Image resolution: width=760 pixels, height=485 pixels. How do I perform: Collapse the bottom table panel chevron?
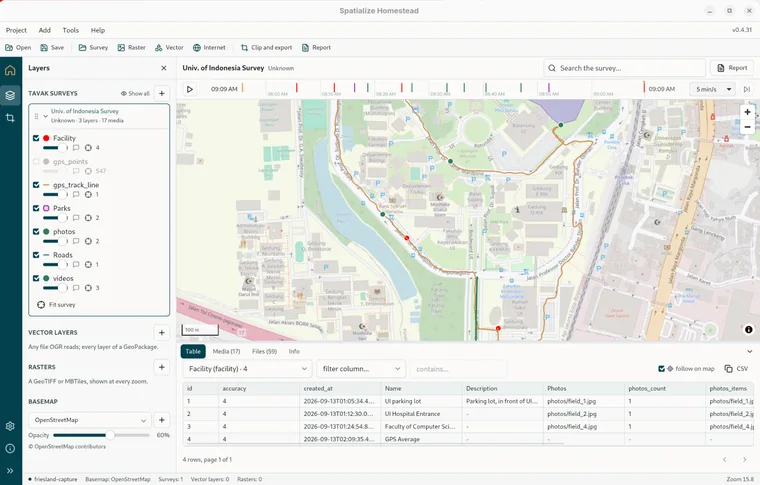tap(749, 352)
